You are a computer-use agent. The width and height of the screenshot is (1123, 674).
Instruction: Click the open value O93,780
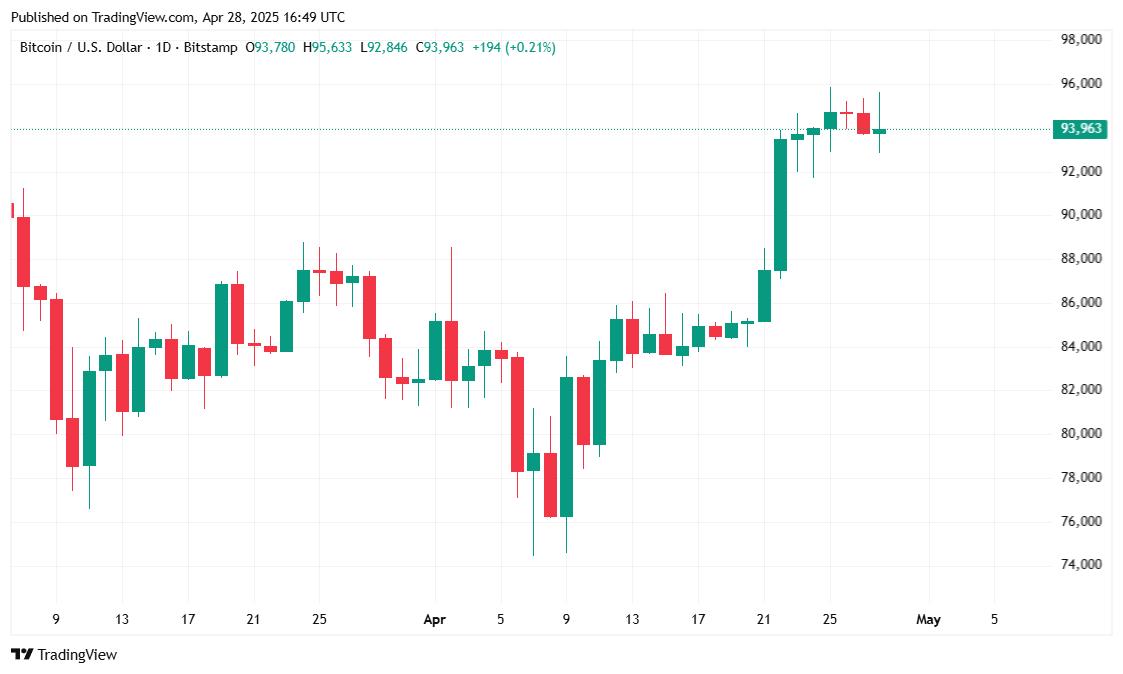coord(271,47)
